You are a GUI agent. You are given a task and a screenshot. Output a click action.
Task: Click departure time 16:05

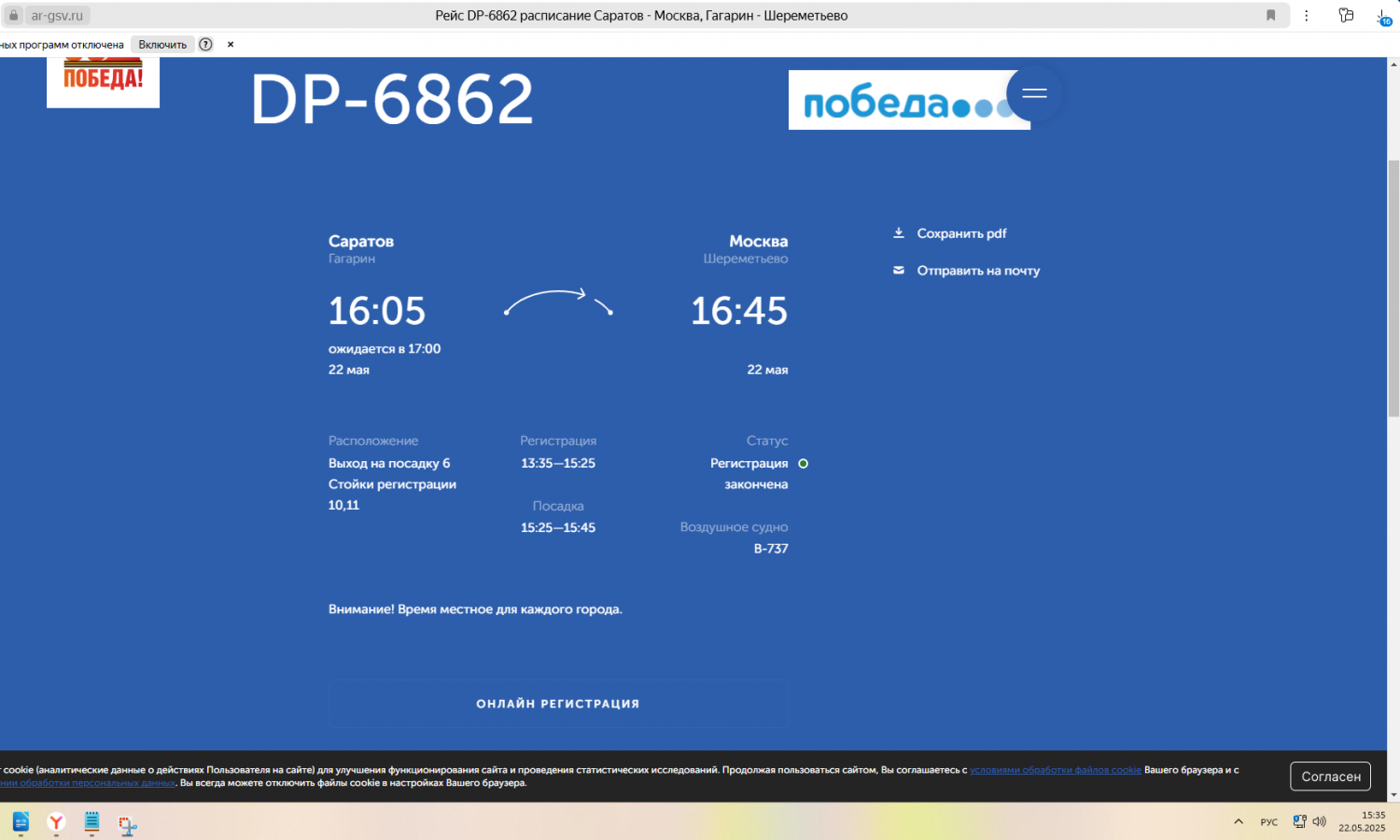pos(377,311)
